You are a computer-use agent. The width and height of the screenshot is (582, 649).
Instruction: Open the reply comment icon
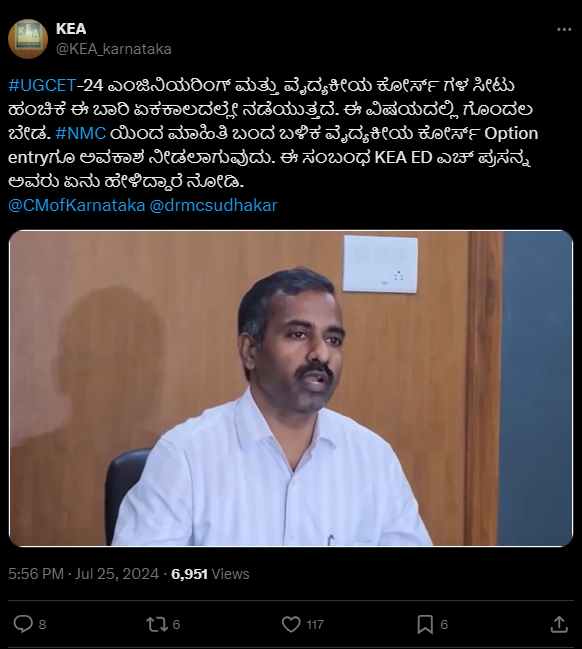23,624
